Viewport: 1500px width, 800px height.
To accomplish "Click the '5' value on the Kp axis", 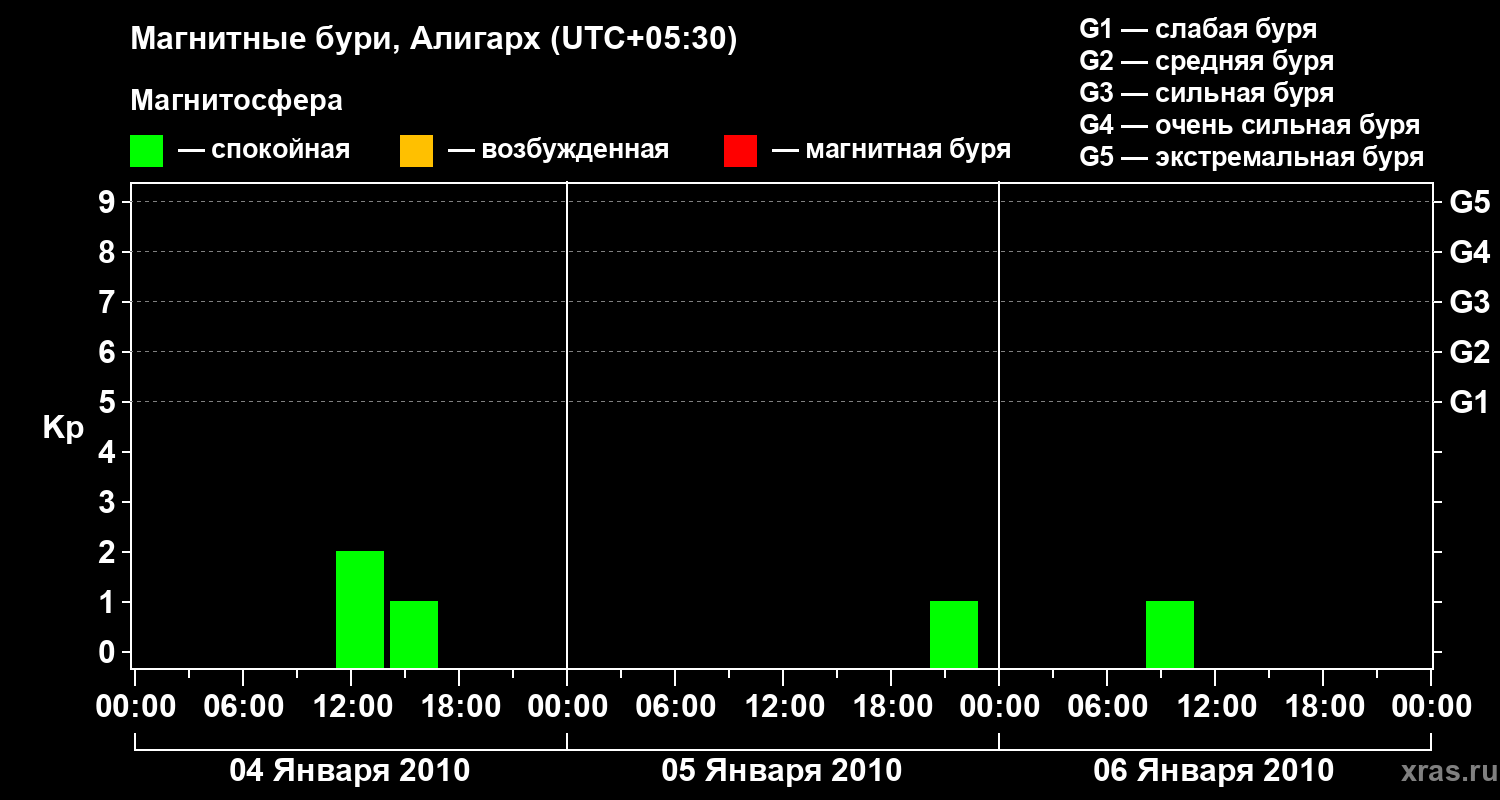I will pyautogui.click(x=109, y=403).
